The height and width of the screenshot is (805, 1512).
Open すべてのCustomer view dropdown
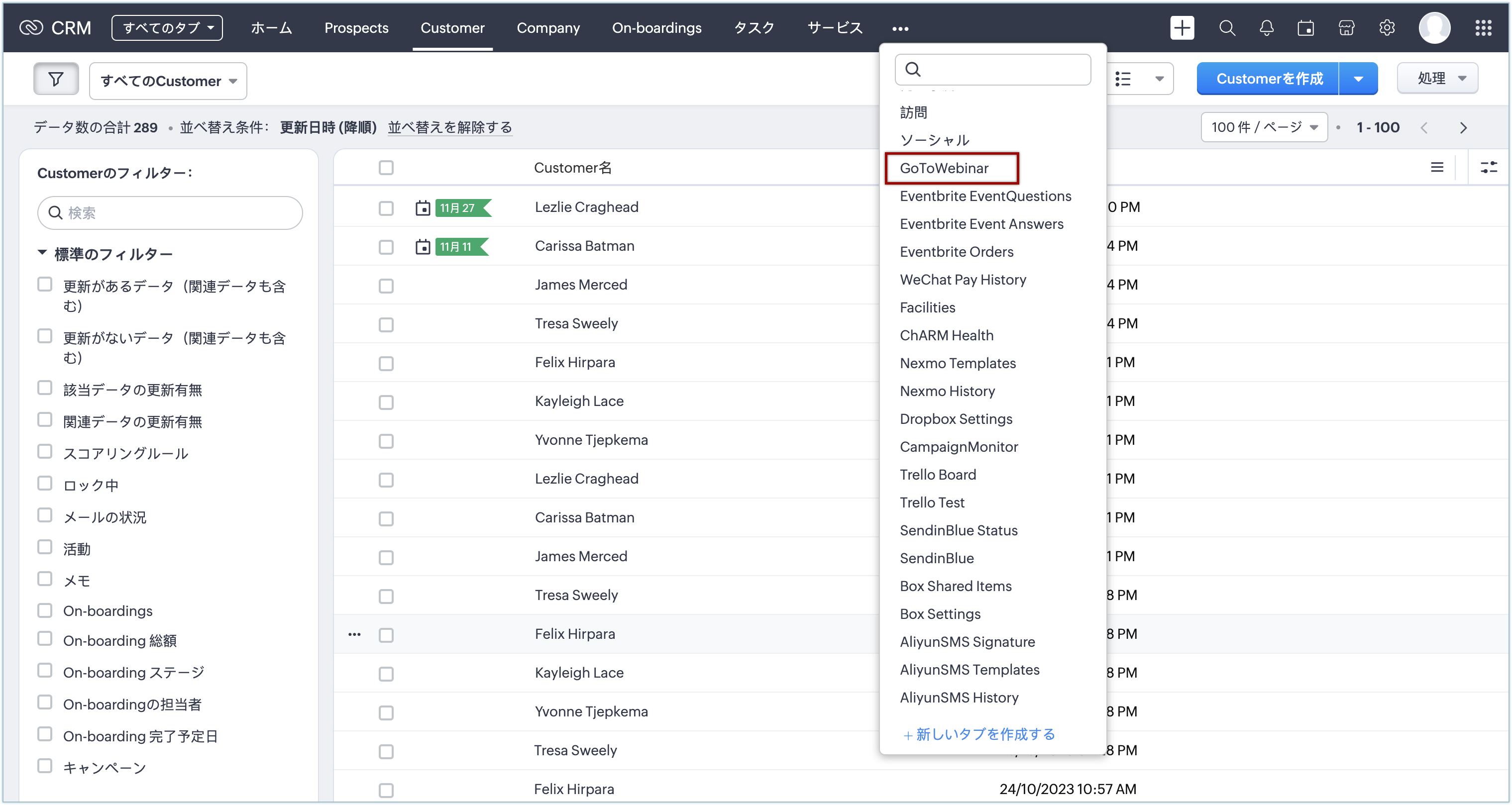168,81
